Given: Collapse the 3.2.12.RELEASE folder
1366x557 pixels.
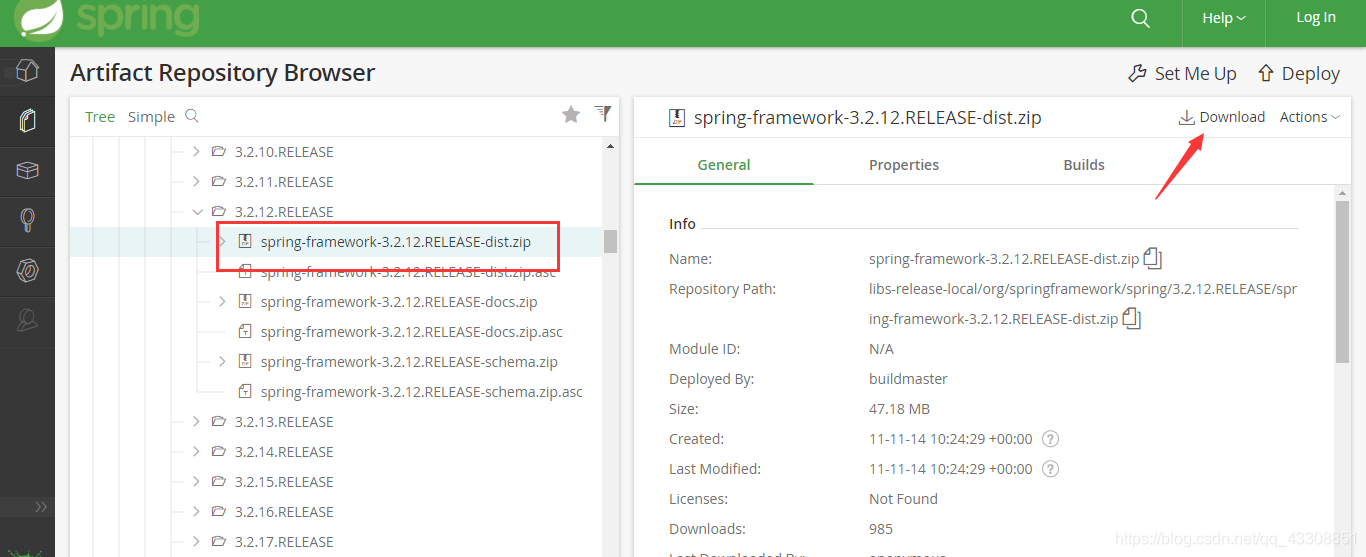Looking at the screenshot, I should 196,212.
